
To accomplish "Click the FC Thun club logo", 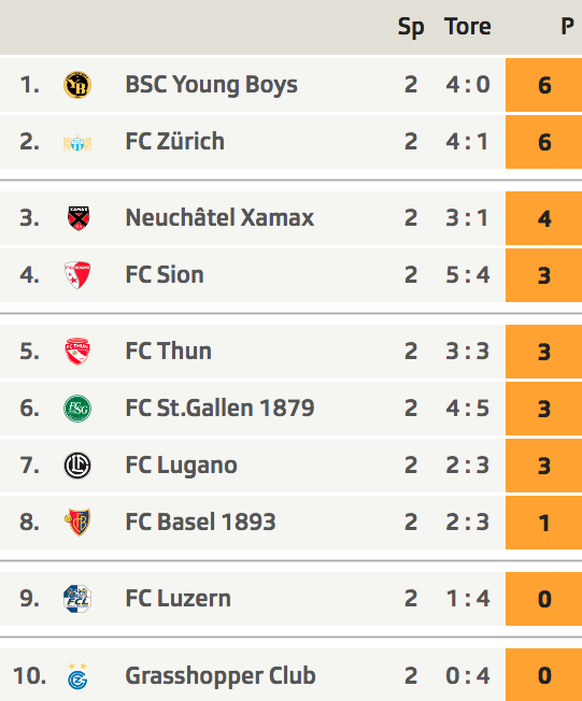I will [x=77, y=351].
